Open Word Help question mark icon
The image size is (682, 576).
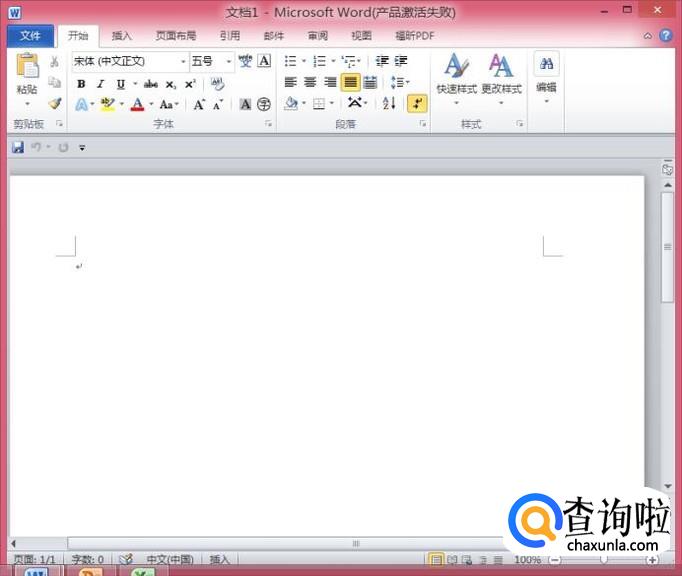[x=665, y=35]
